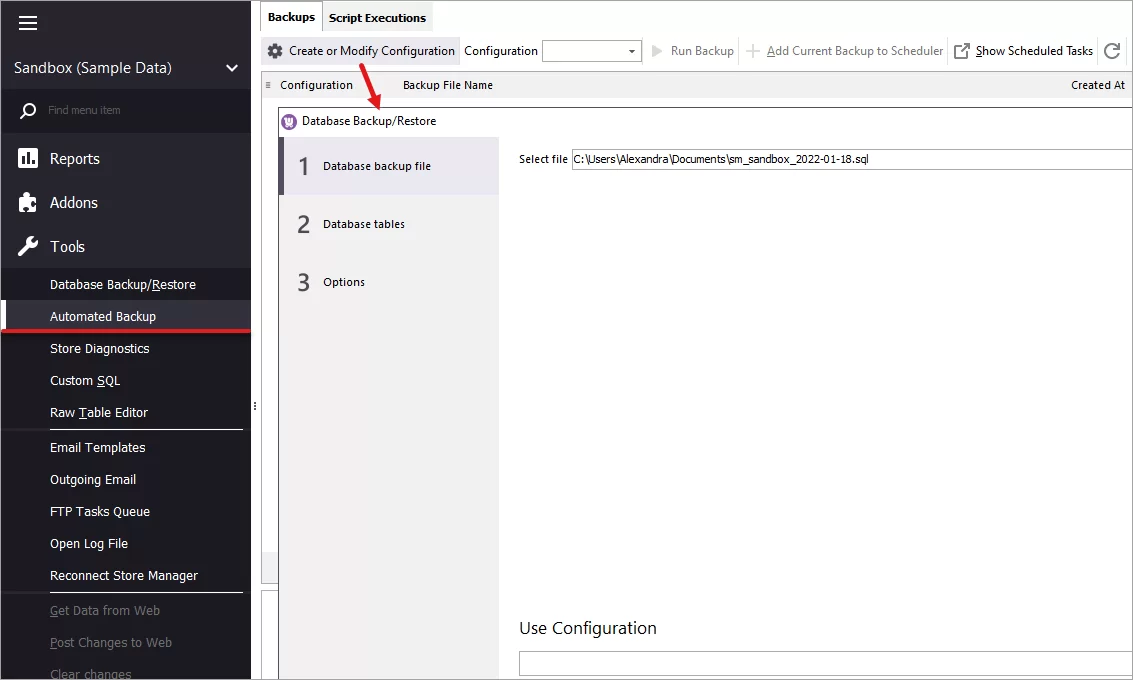Select the Database tables wizard step
The width and height of the screenshot is (1133, 680).
point(365,224)
